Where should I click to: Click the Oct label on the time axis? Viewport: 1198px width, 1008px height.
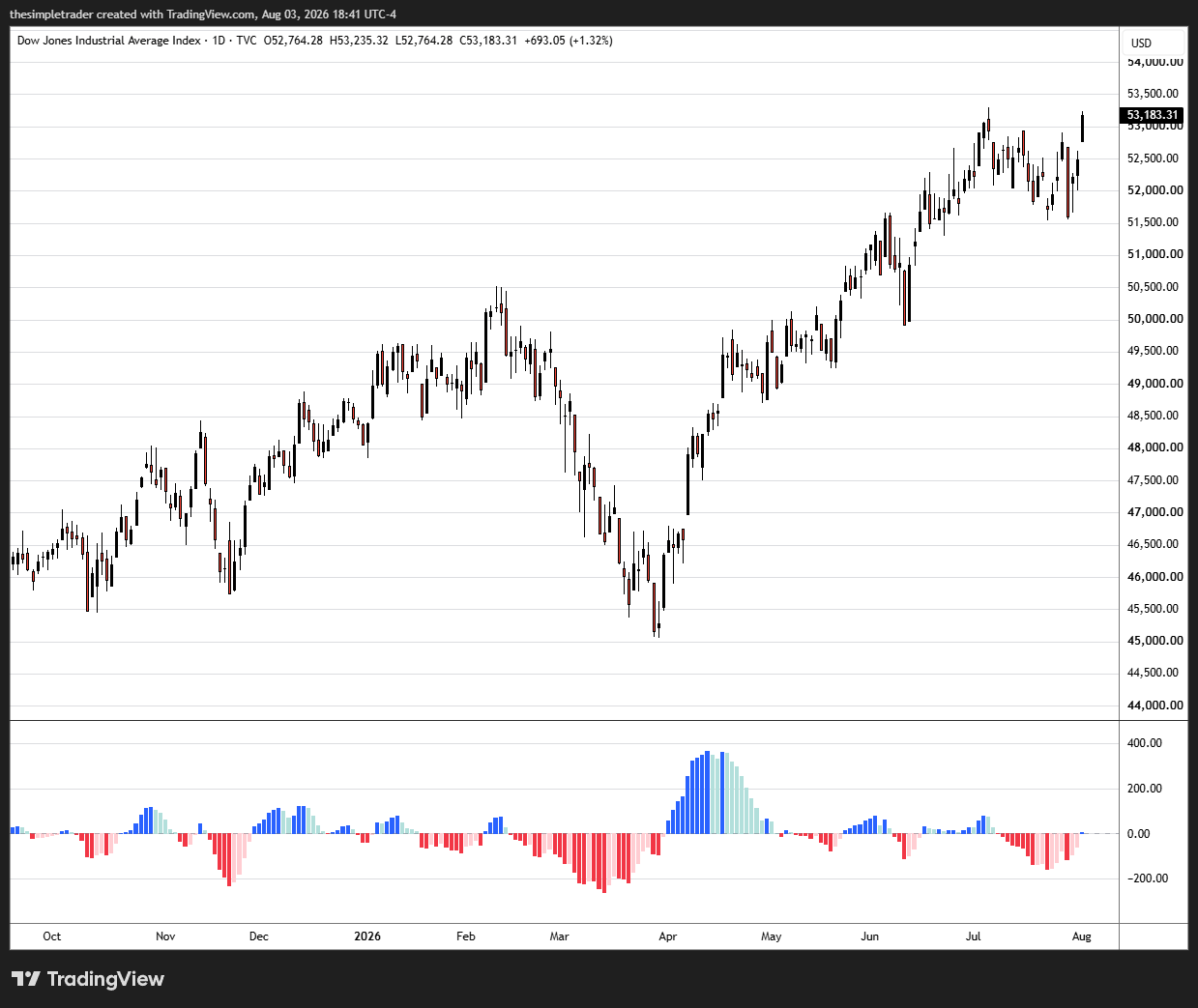click(52, 936)
